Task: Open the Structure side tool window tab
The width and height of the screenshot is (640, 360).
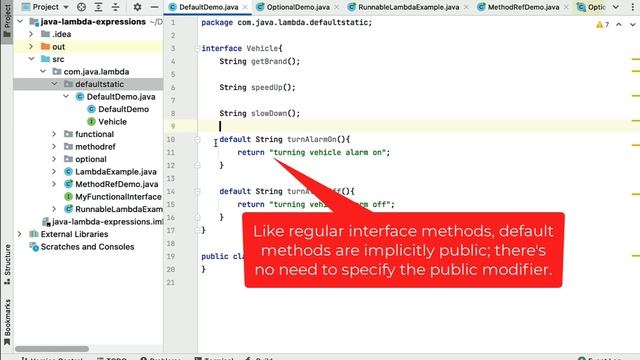Action: [7, 264]
